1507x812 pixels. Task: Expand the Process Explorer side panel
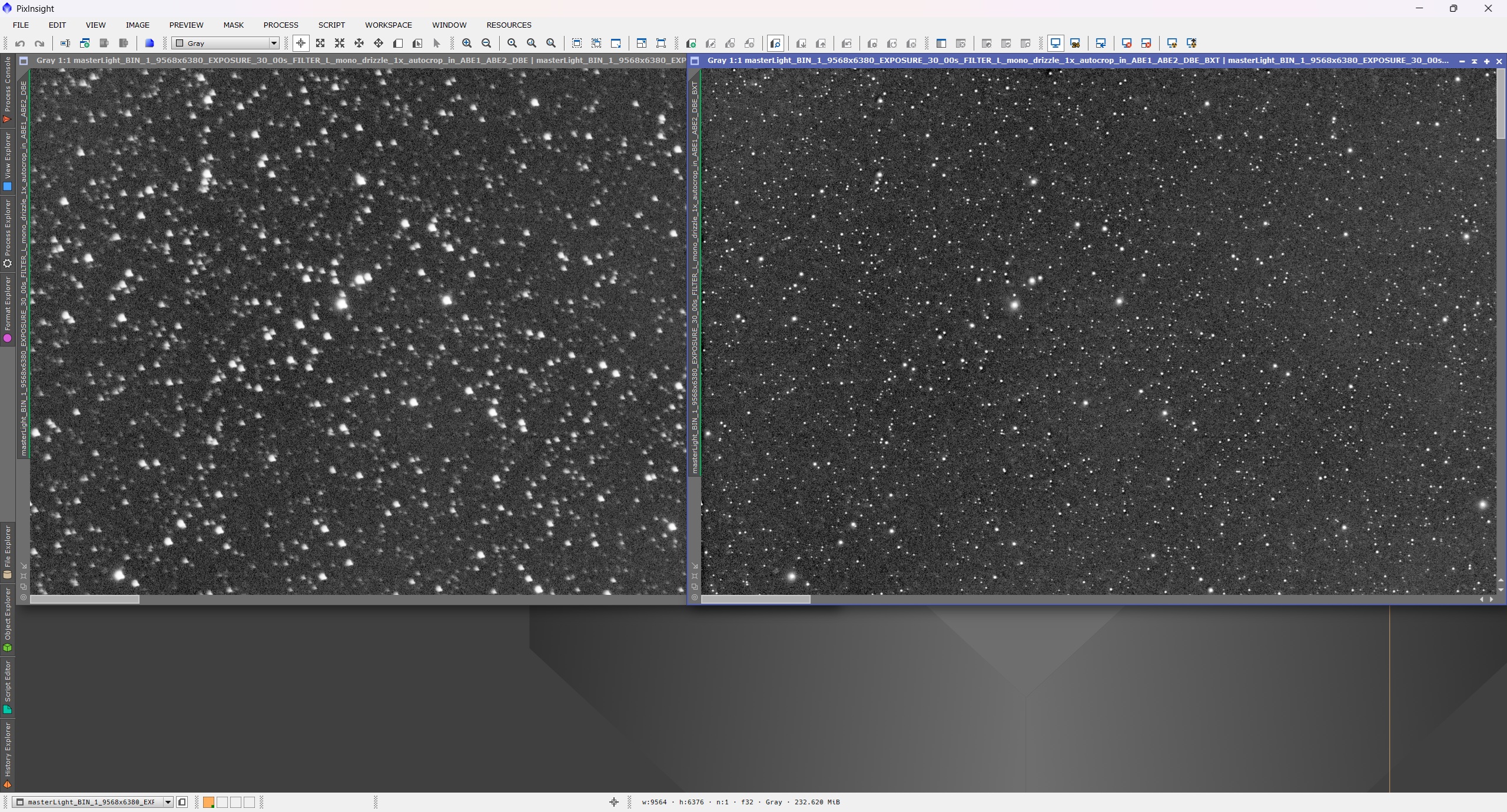8,234
